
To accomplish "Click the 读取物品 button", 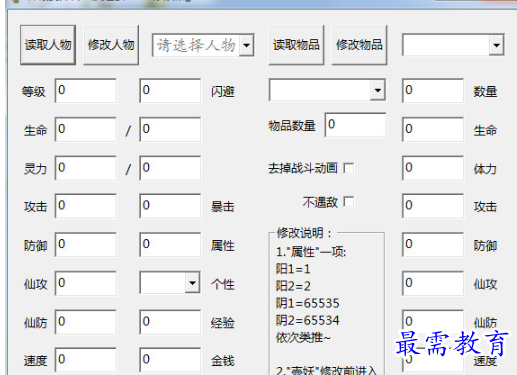I will (x=296, y=45).
